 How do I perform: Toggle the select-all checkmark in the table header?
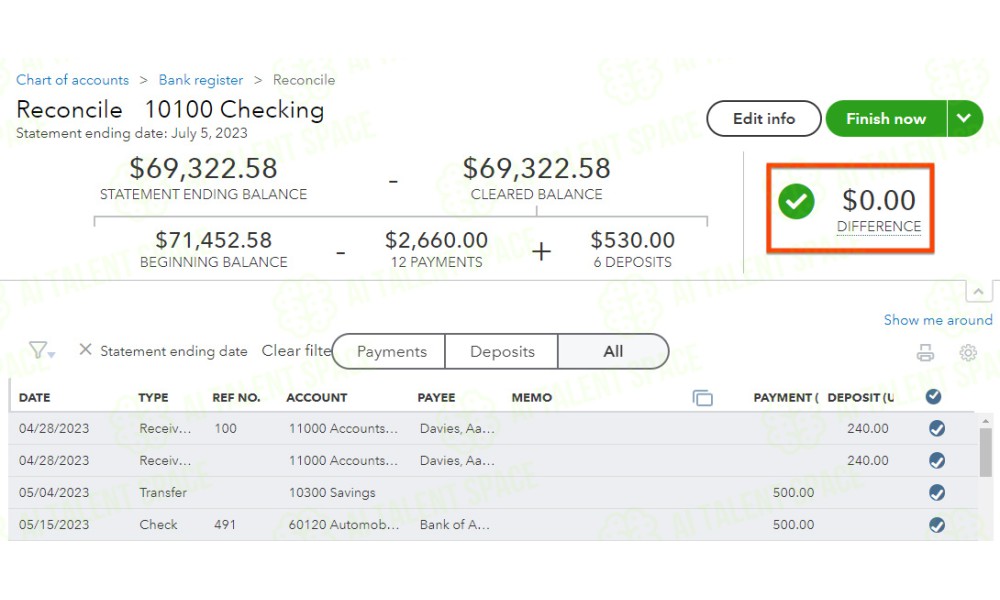point(933,397)
